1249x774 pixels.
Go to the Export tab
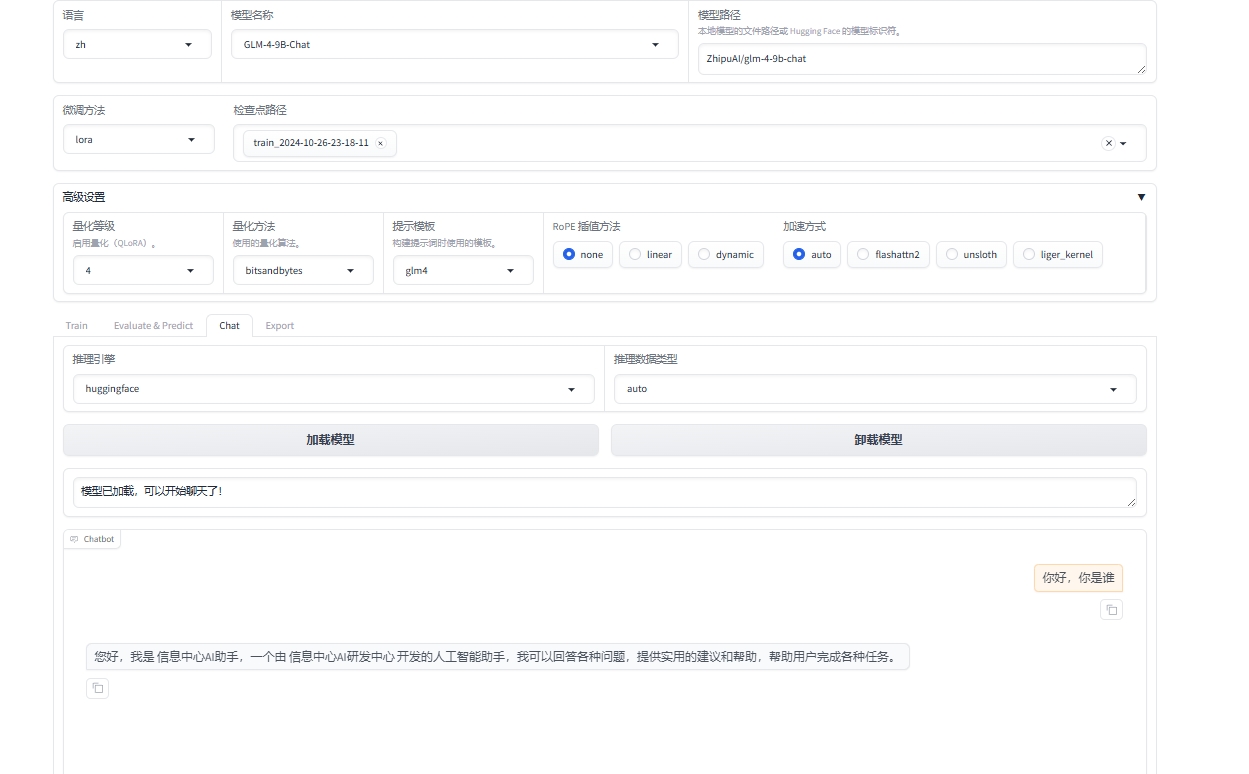tap(279, 326)
